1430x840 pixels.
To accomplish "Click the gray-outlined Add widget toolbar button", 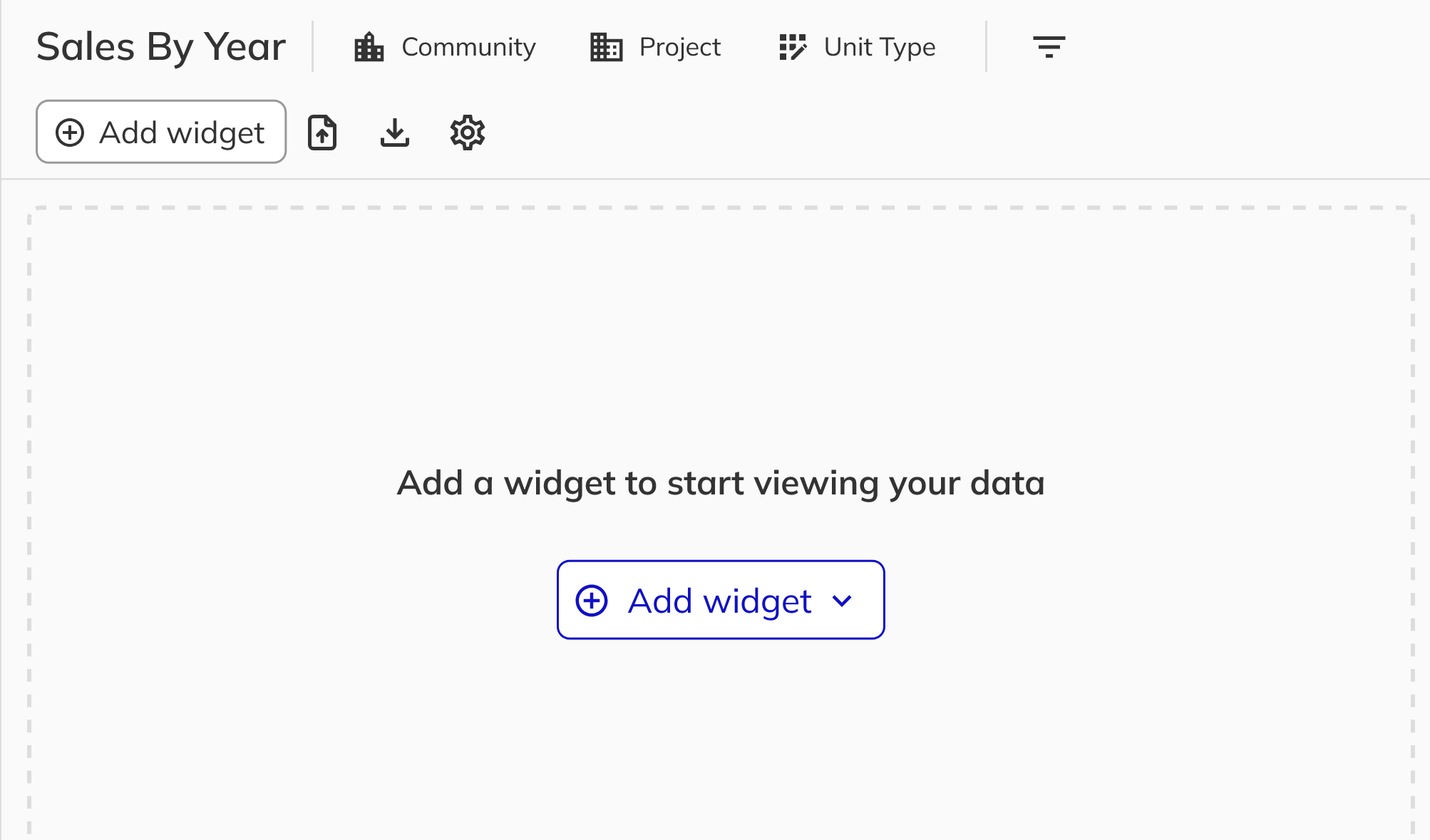I will (x=161, y=132).
